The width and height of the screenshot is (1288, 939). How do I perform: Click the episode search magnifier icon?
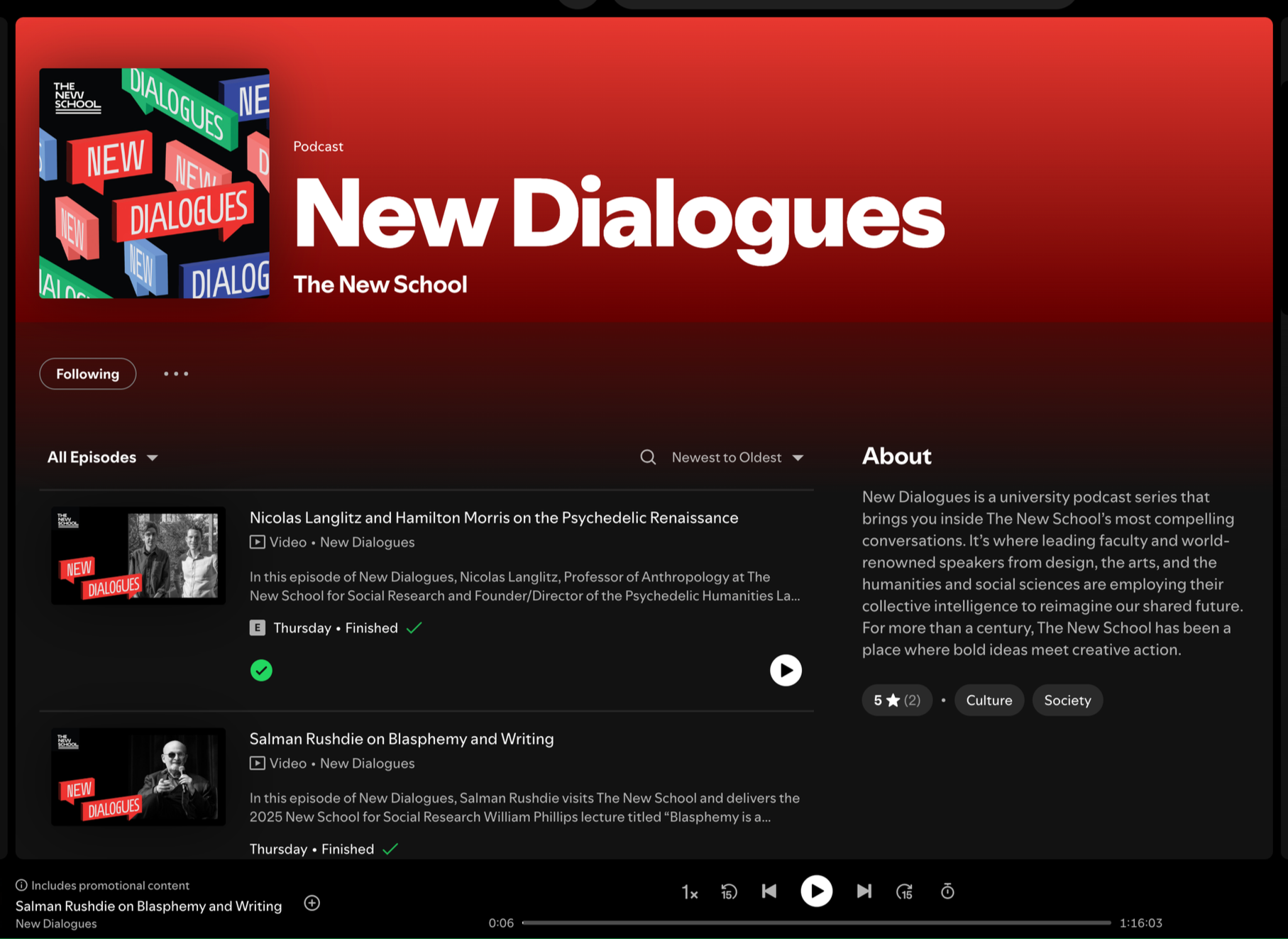pyautogui.click(x=648, y=457)
